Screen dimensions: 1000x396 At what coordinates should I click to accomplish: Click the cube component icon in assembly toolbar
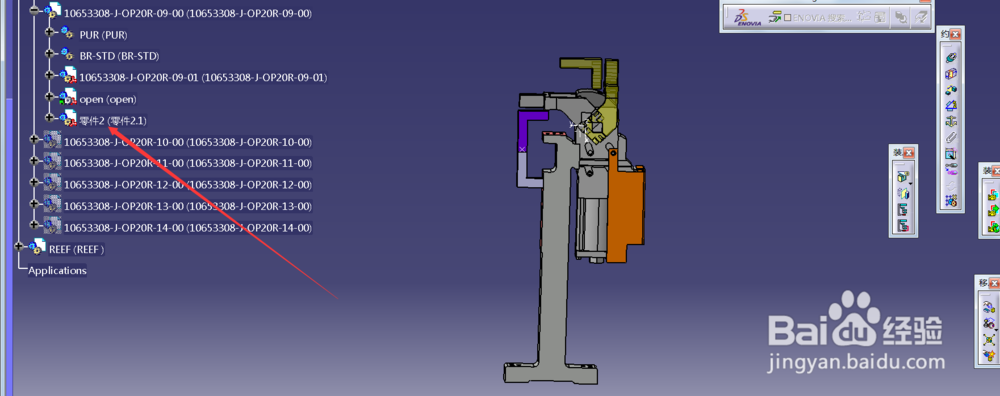(x=902, y=177)
